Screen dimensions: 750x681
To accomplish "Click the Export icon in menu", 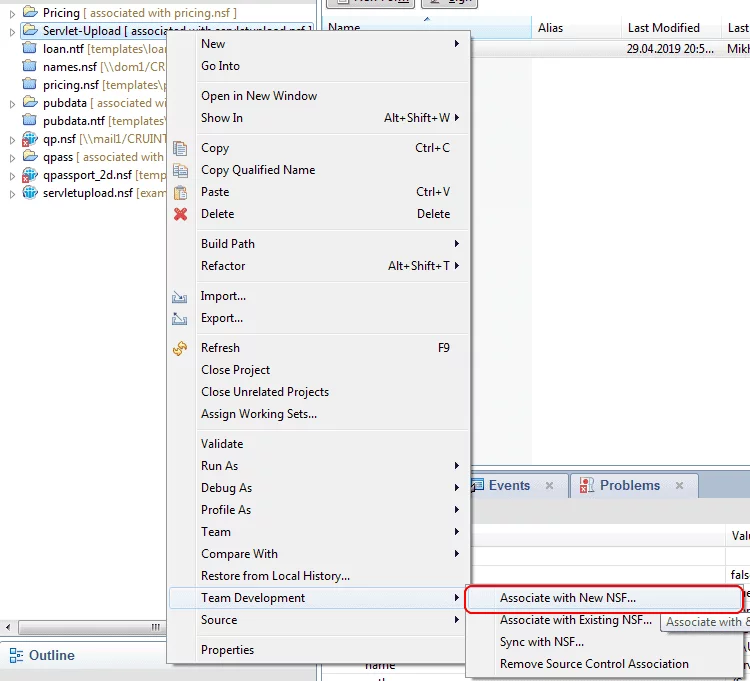I will pyautogui.click(x=180, y=319).
